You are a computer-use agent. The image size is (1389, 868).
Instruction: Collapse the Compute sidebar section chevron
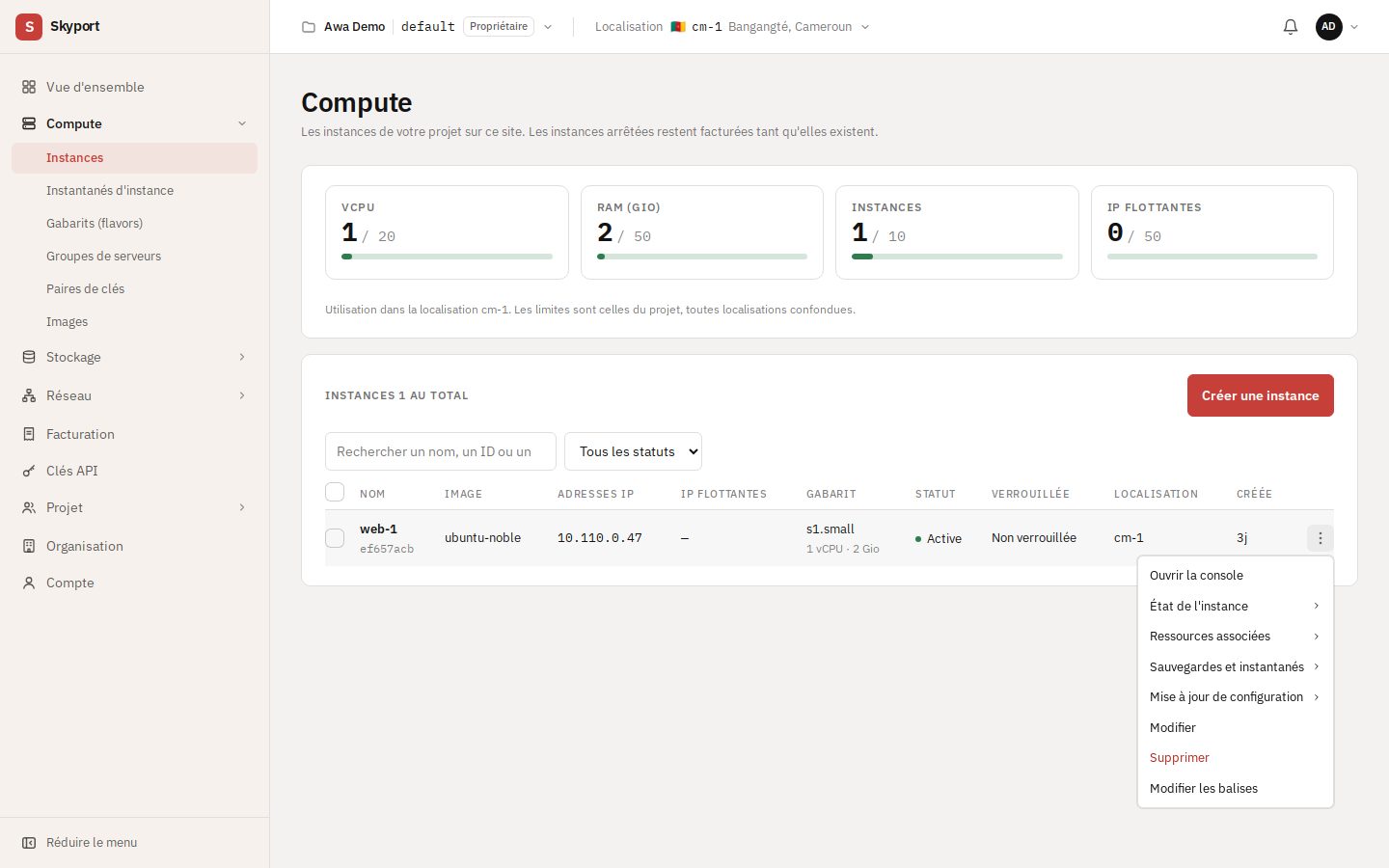pos(242,123)
